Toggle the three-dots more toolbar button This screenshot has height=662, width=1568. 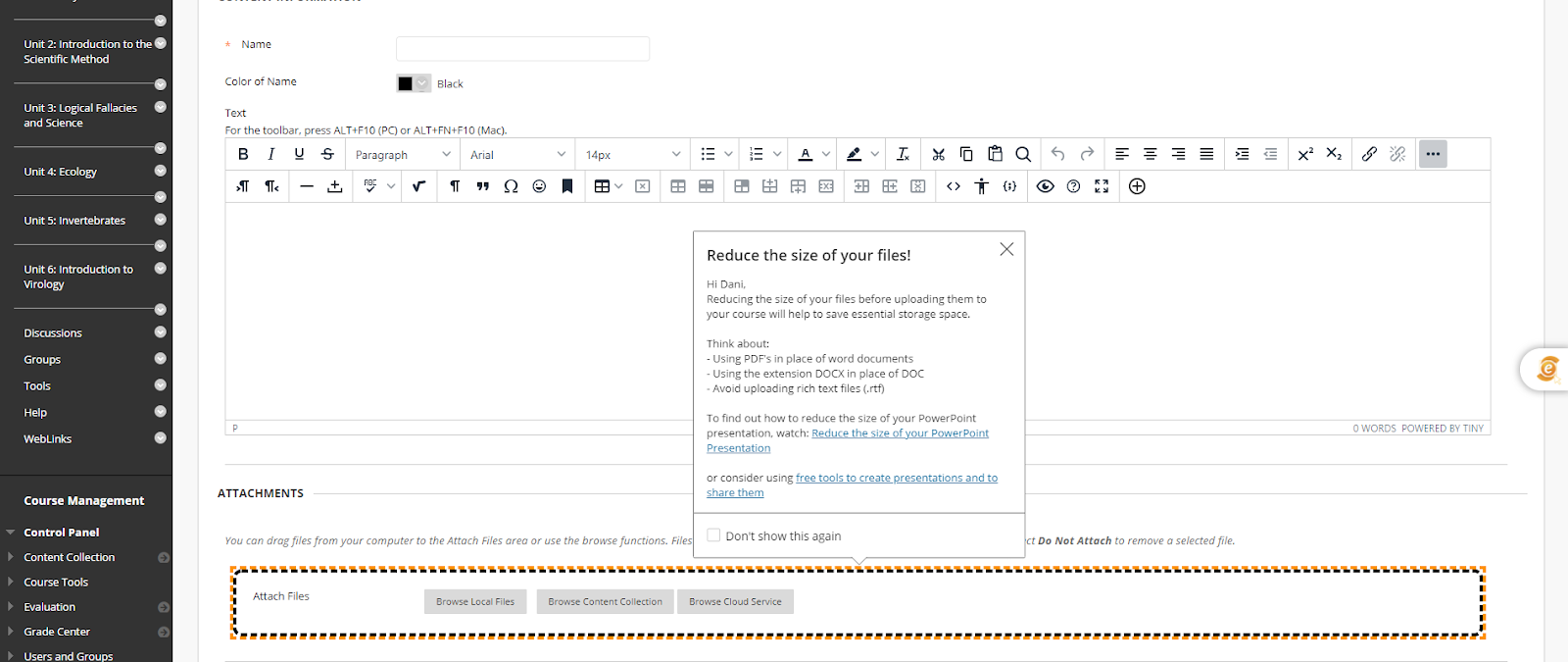1433,154
